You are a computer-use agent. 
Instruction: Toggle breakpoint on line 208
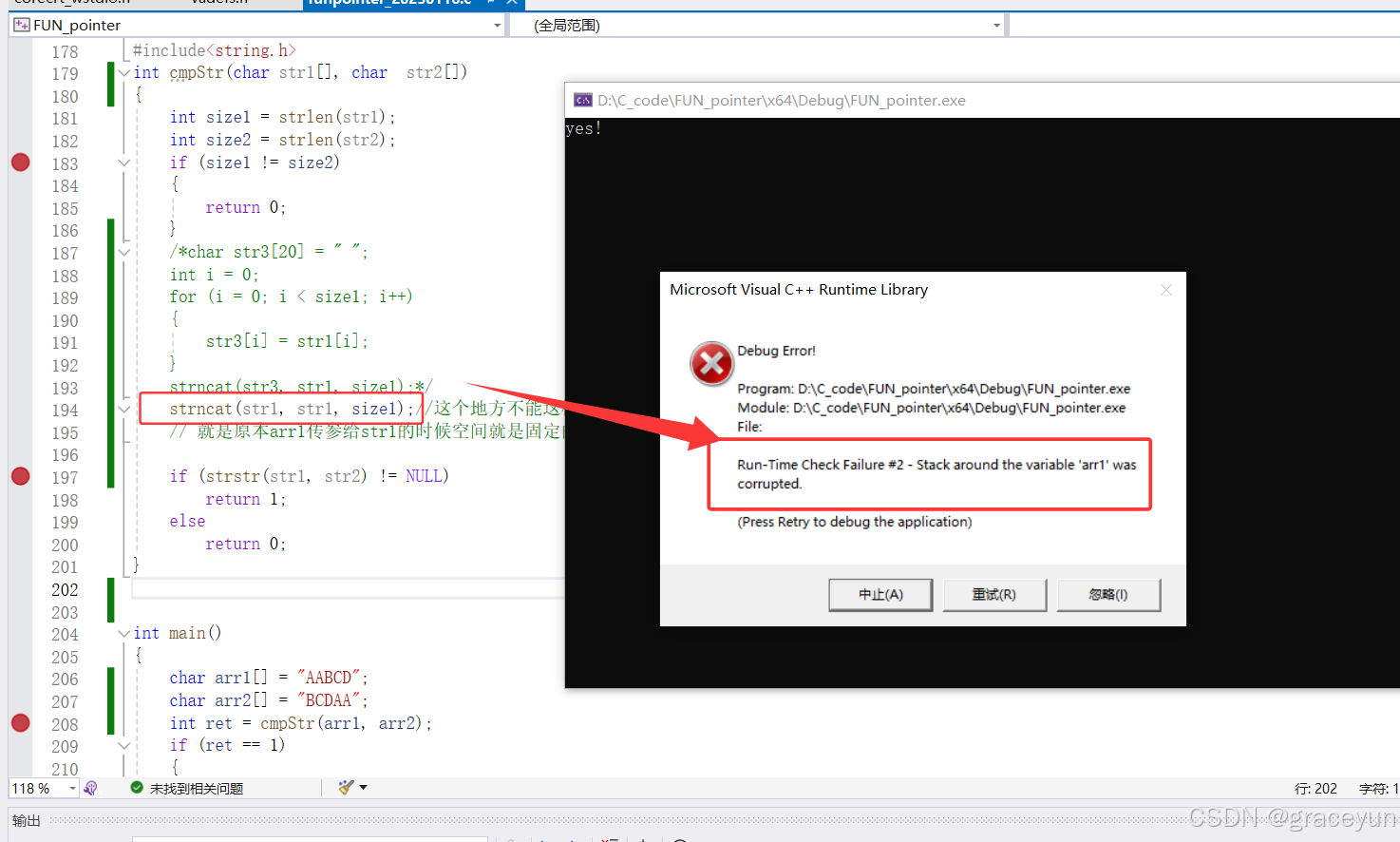tap(20, 723)
